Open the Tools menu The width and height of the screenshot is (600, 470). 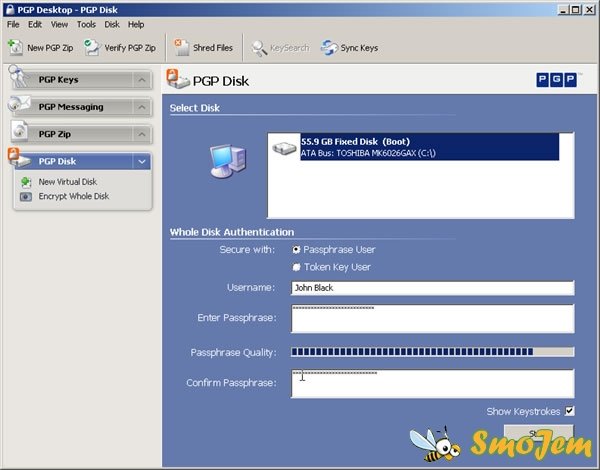pyautogui.click(x=86, y=24)
